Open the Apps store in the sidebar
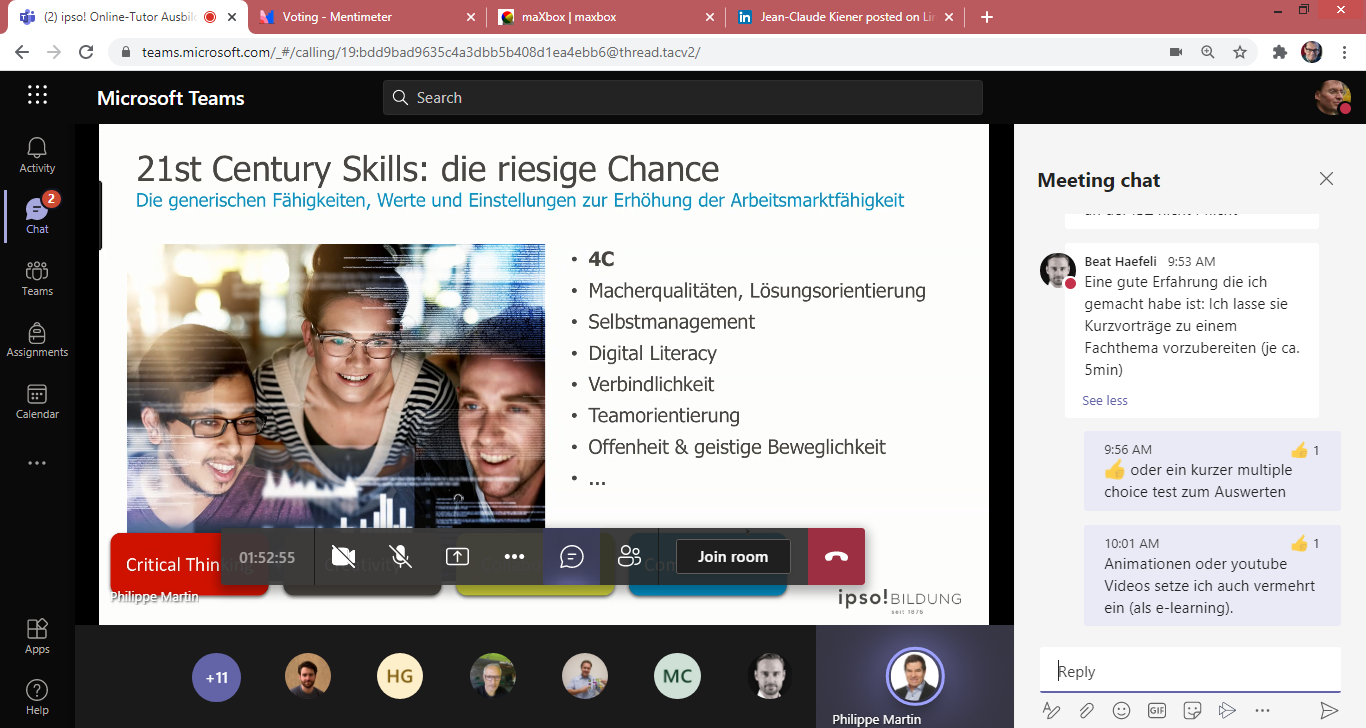 pyautogui.click(x=37, y=636)
